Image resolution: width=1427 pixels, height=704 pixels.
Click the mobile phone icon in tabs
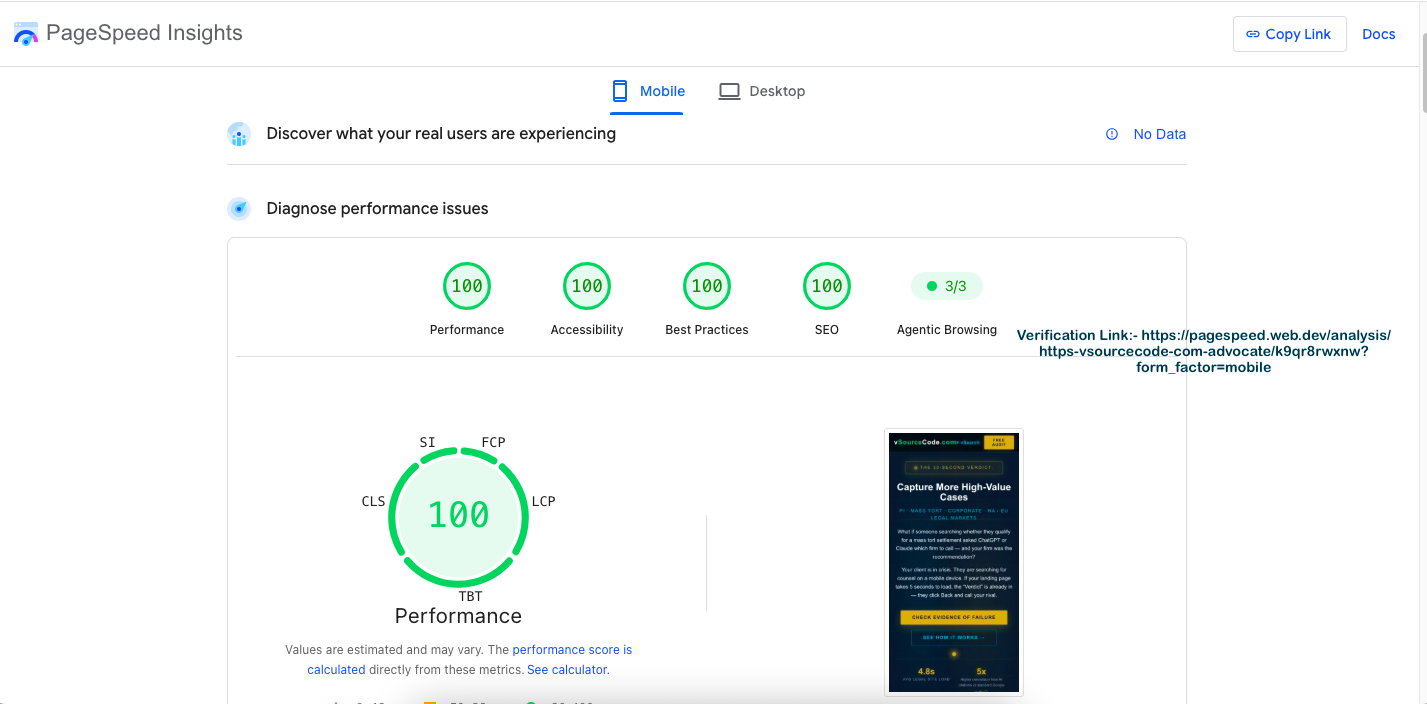(x=620, y=91)
